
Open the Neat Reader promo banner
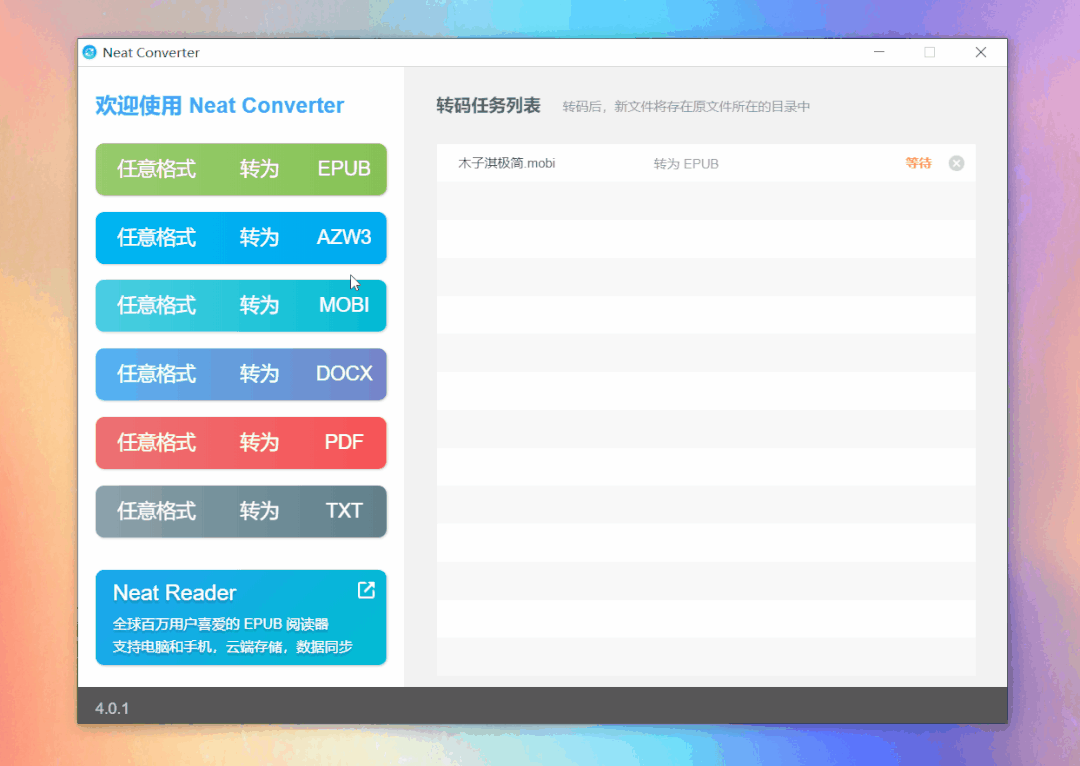point(241,617)
